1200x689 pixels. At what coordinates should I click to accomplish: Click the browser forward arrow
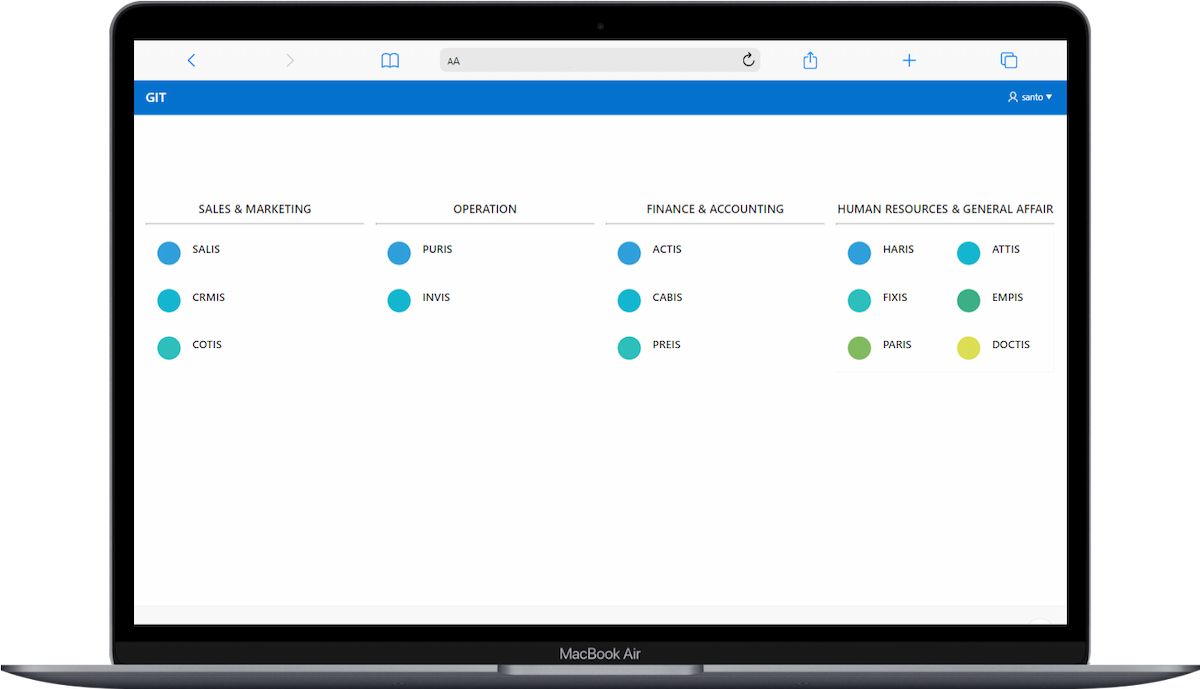[290, 60]
